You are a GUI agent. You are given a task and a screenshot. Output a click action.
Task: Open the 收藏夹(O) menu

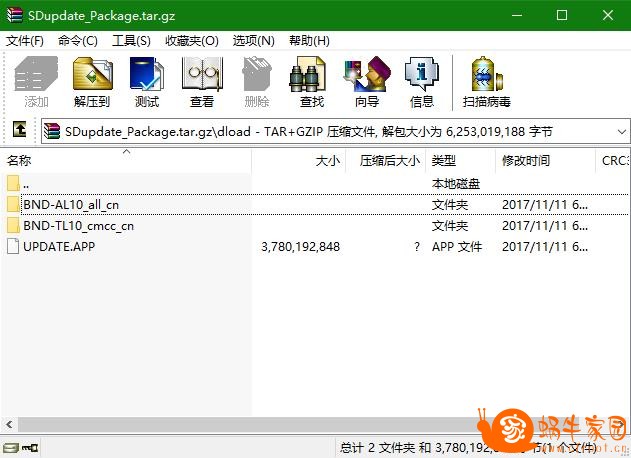(x=192, y=41)
